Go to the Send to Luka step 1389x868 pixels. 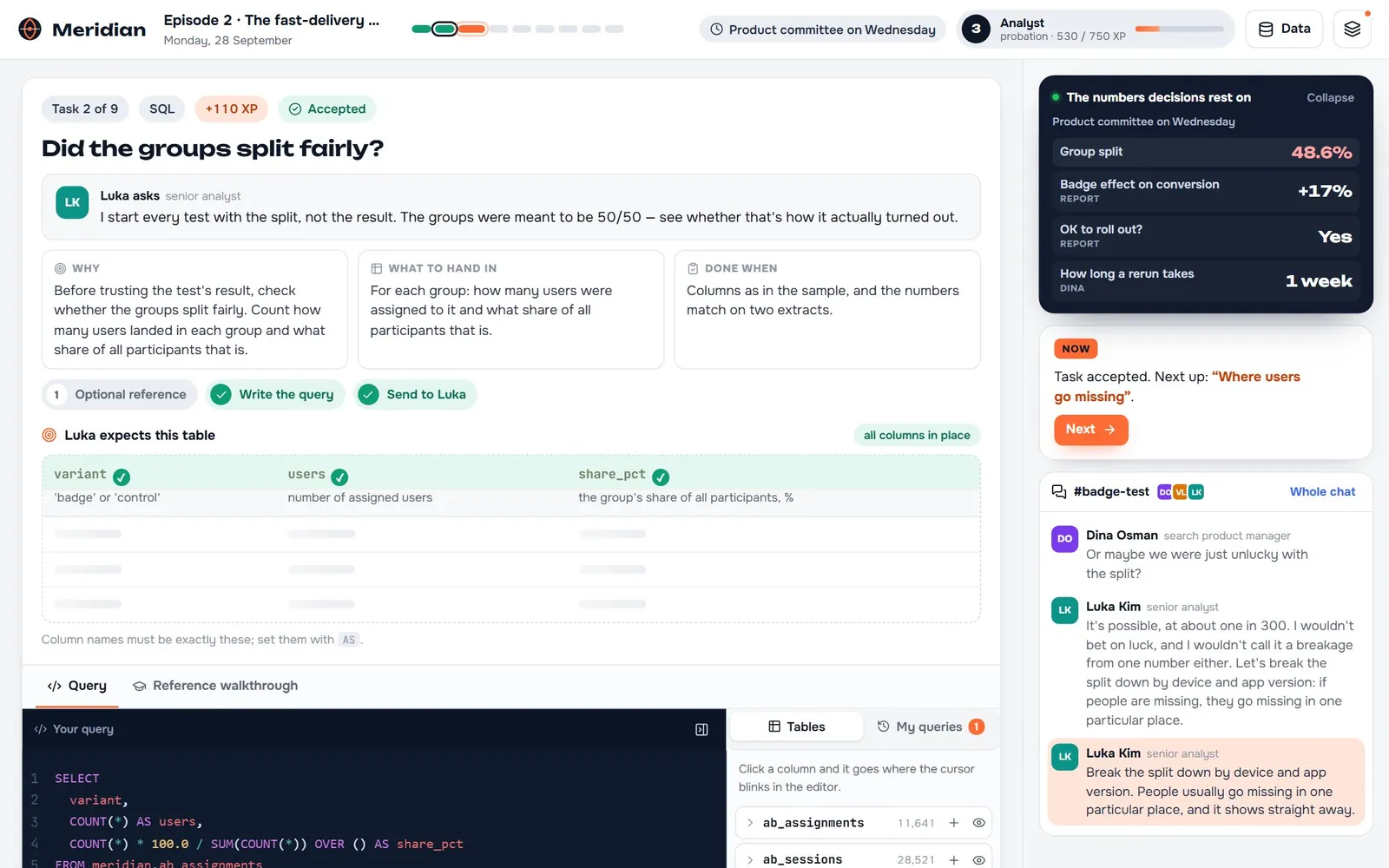click(x=415, y=395)
